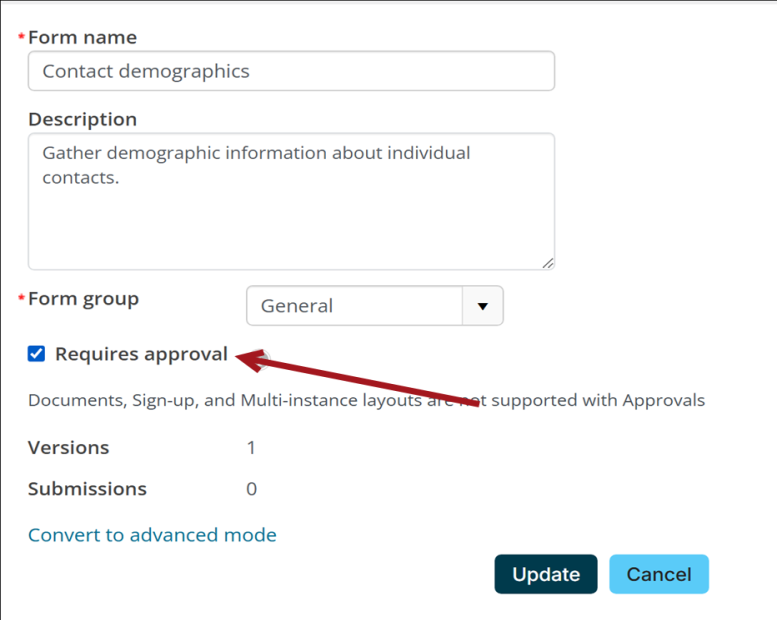
Task: Click the Requires approval label text
Action: (141, 354)
